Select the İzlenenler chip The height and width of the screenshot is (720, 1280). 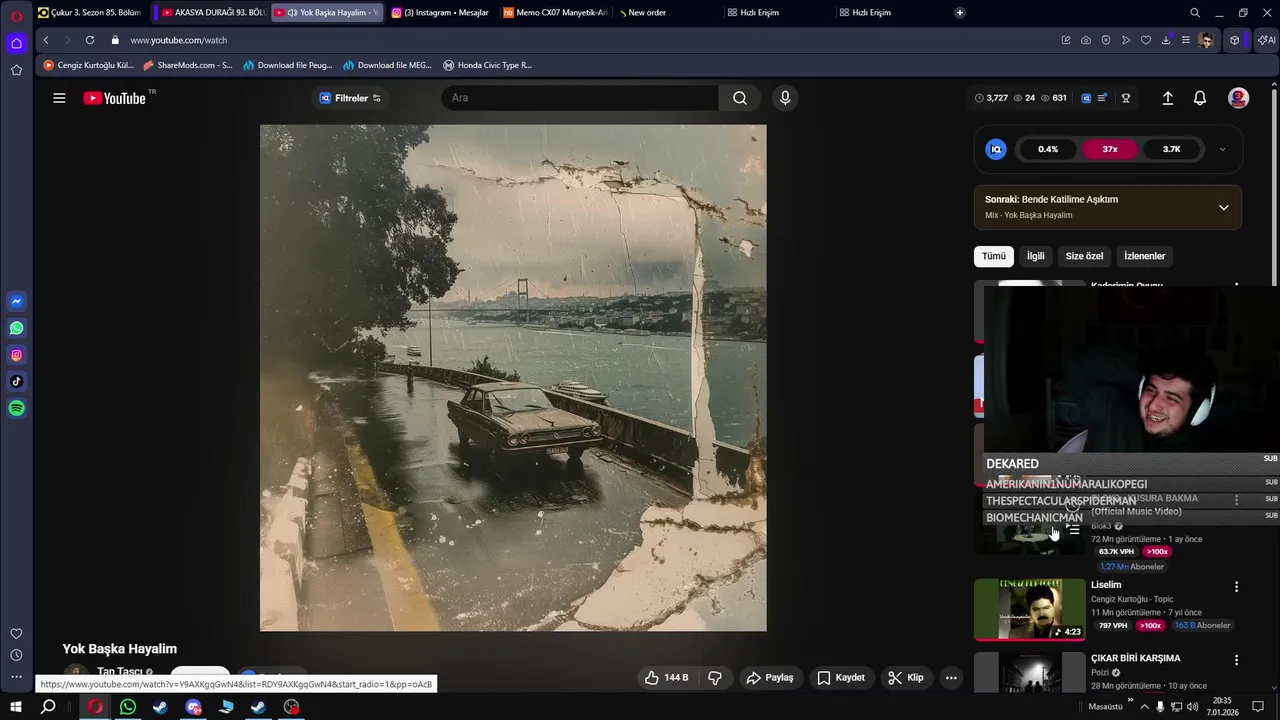tap(1144, 256)
